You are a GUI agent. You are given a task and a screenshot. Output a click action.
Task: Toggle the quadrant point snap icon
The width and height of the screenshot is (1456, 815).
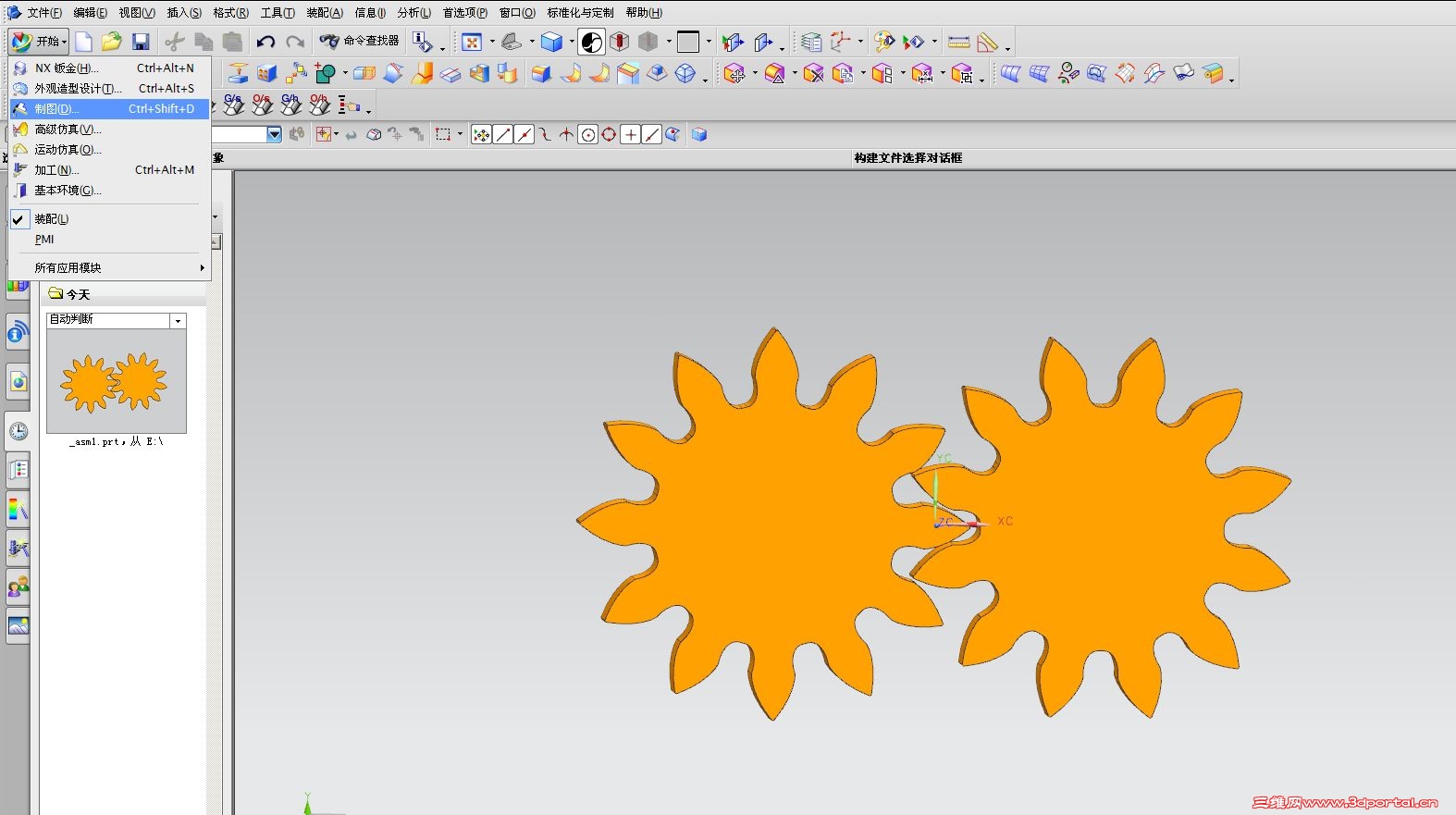click(x=609, y=135)
